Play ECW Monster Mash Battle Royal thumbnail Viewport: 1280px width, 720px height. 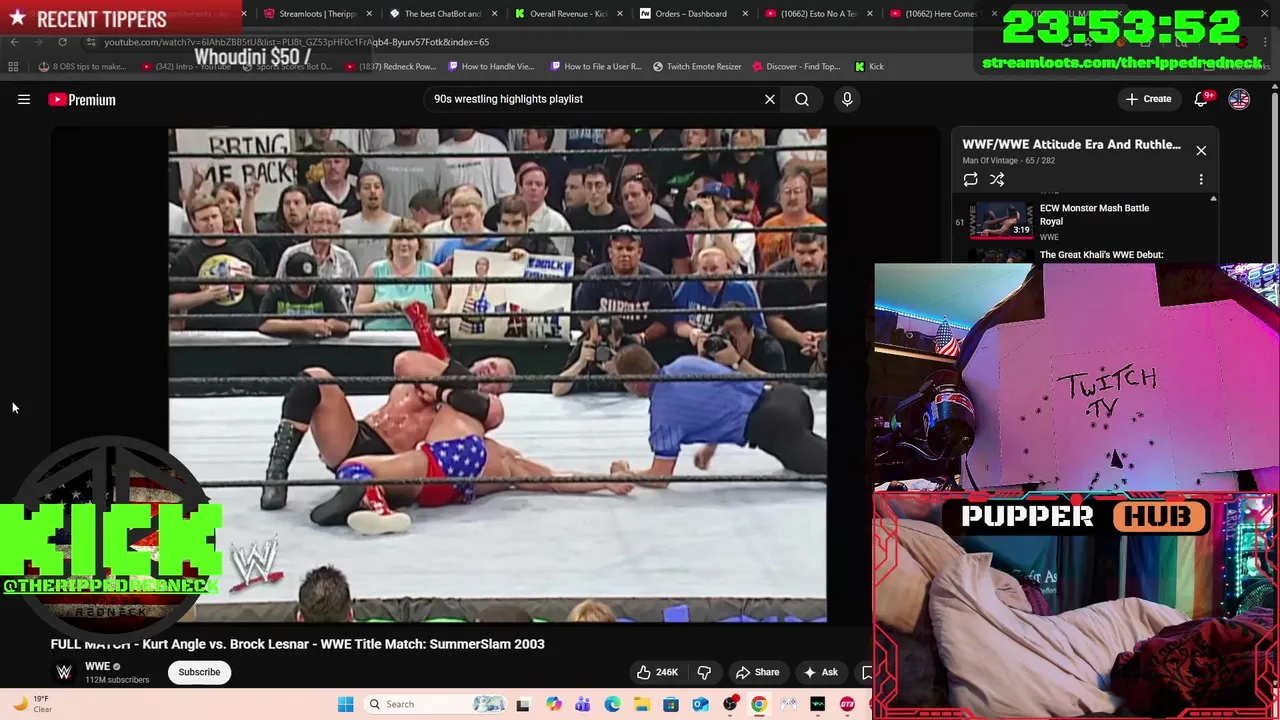(1002, 219)
